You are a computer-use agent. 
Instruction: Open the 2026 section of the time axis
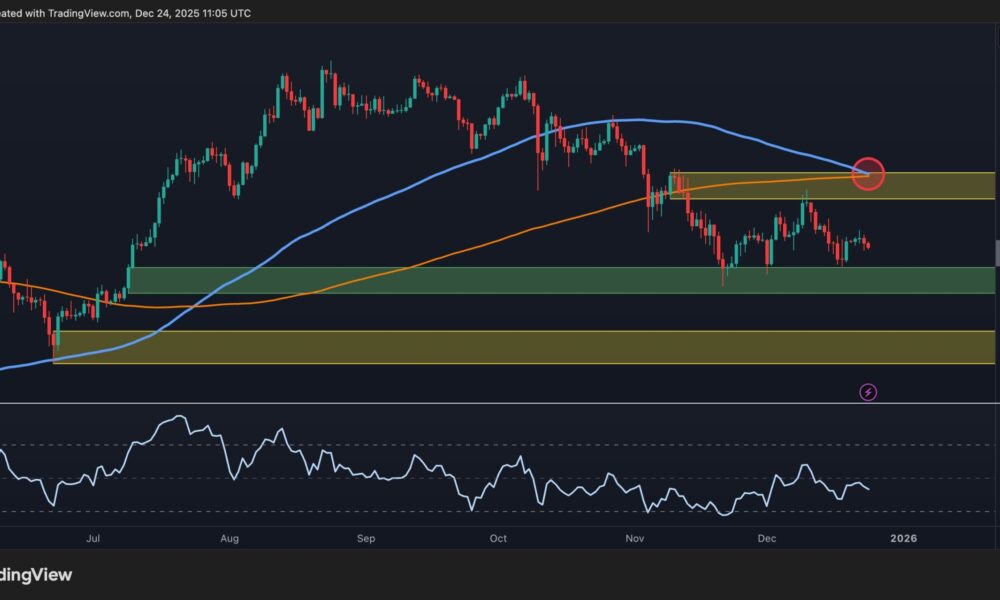[903, 538]
